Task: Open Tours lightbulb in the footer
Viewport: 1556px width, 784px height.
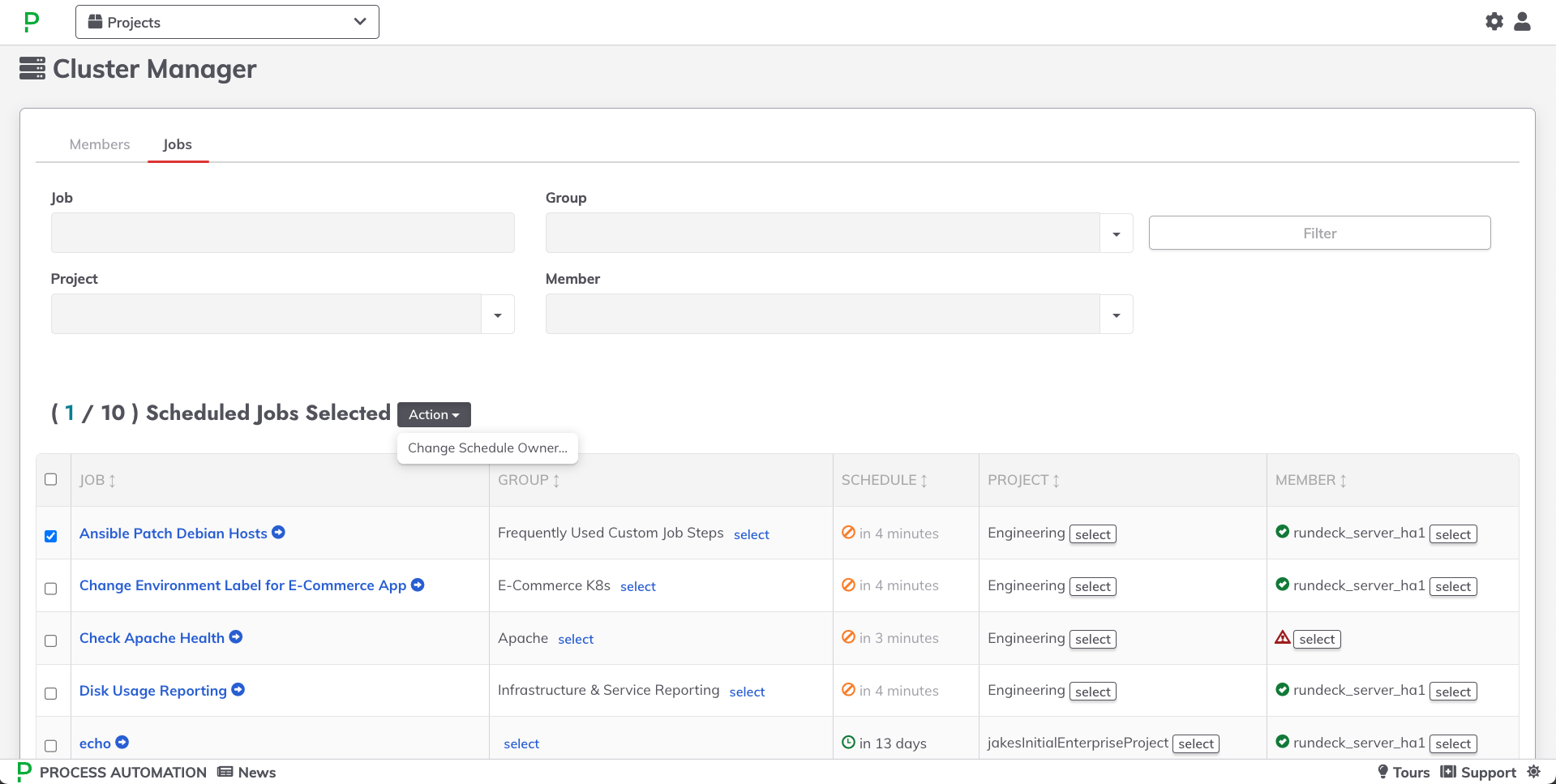Action: (x=1383, y=772)
